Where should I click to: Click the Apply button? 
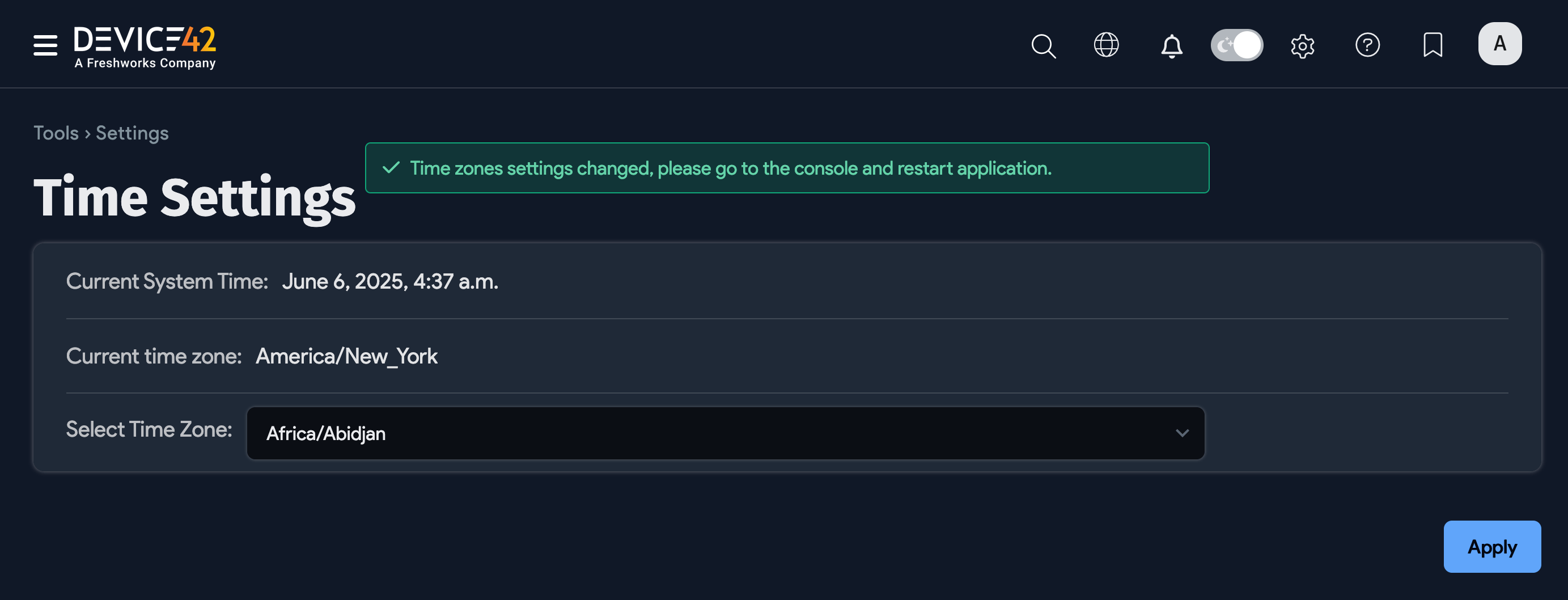tap(1492, 546)
